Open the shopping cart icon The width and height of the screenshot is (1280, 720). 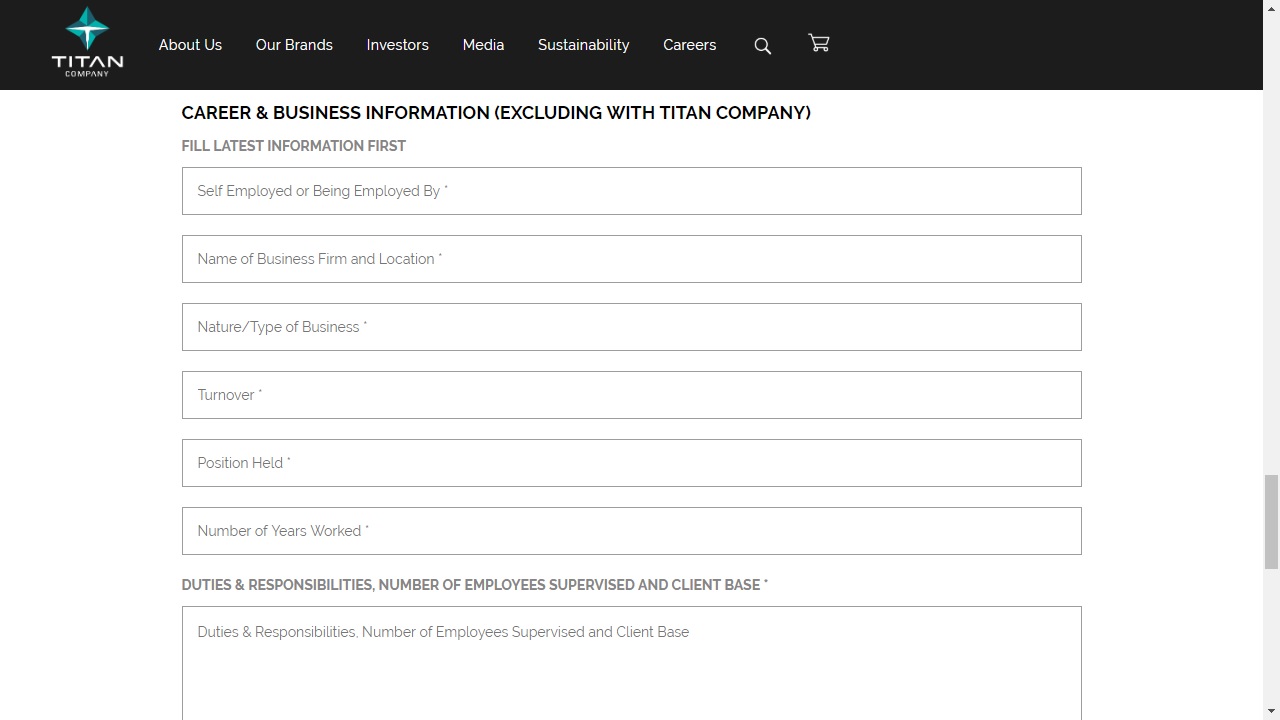click(x=819, y=43)
